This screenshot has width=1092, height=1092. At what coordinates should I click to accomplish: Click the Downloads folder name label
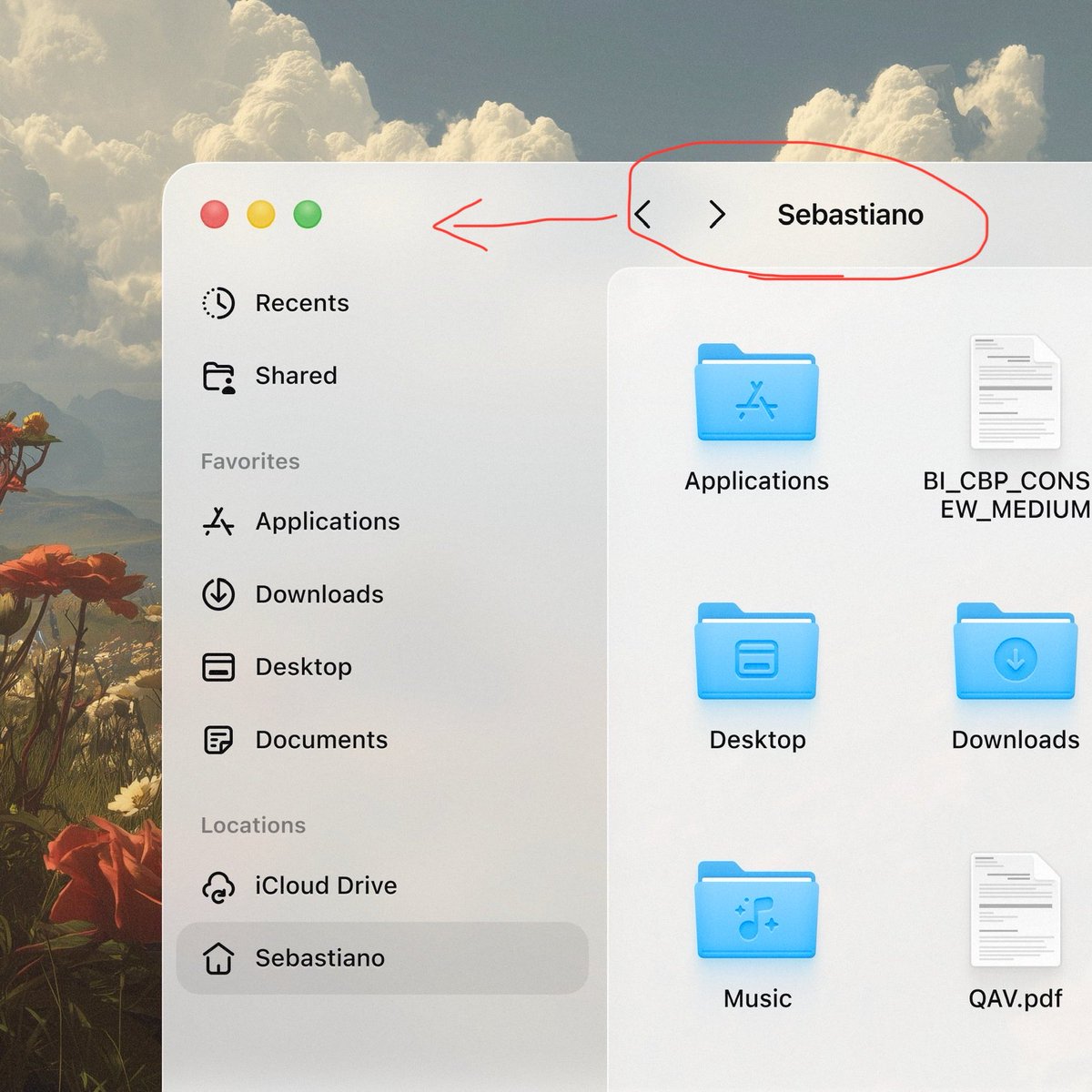[1016, 740]
